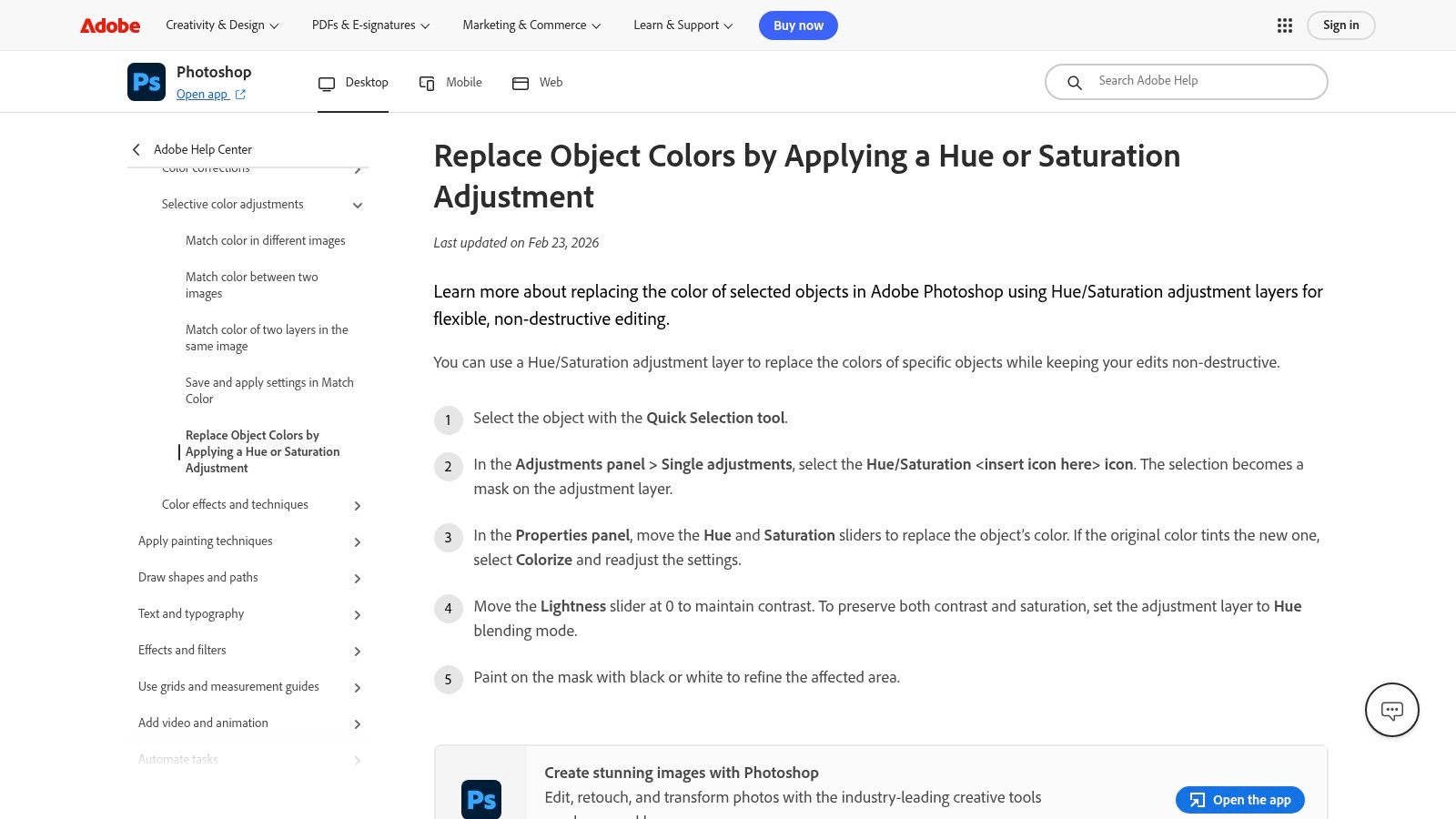Click the 'Properties panel' text in step 3
Viewport: 1456px width, 819px height.
[572, 535]
